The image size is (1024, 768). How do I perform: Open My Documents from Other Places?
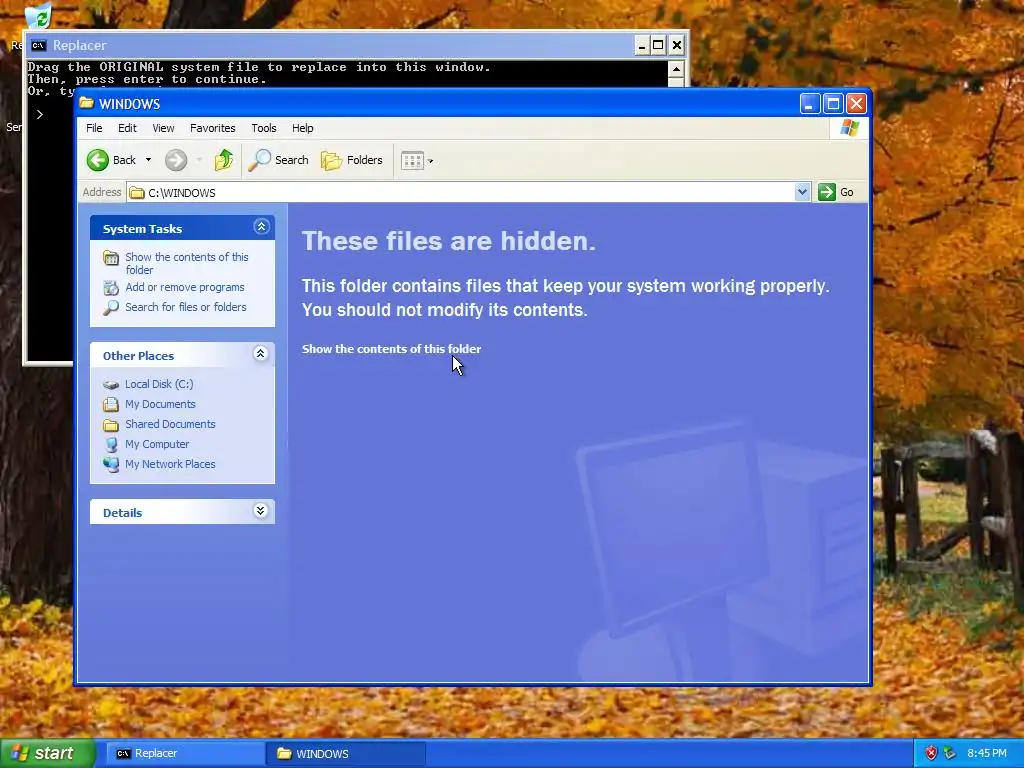pyautogui.click(x=160, y=404)
